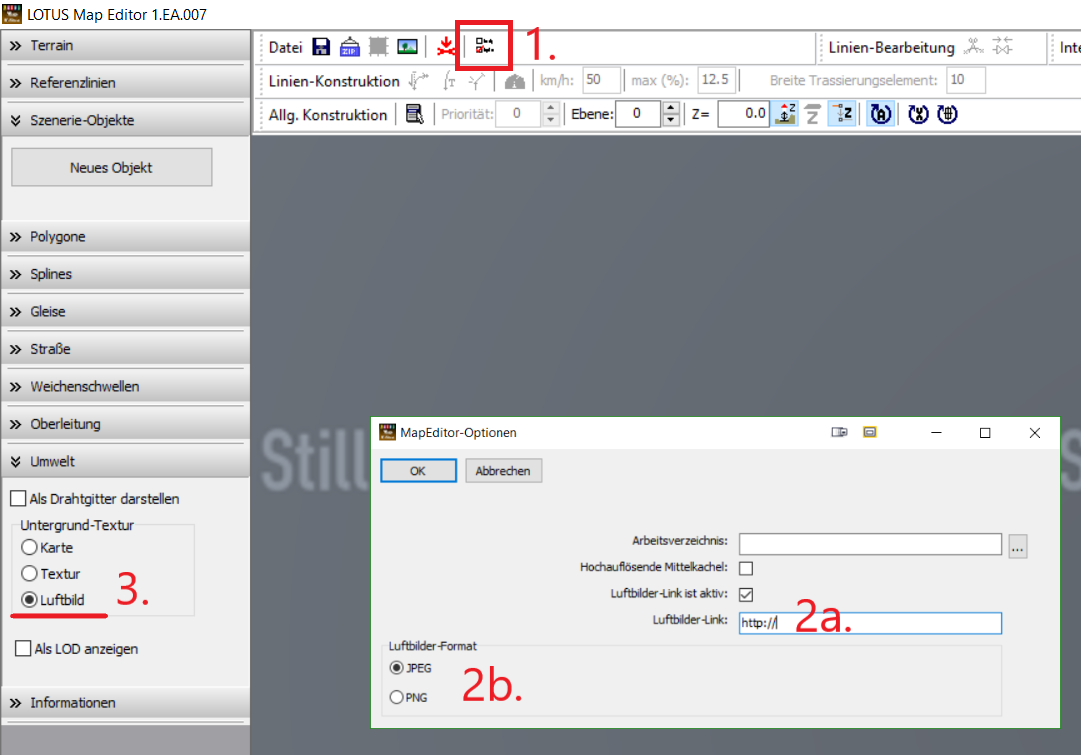Click the circled A rotate icon
1081x755 pixels.
click(x=880, y=114)
